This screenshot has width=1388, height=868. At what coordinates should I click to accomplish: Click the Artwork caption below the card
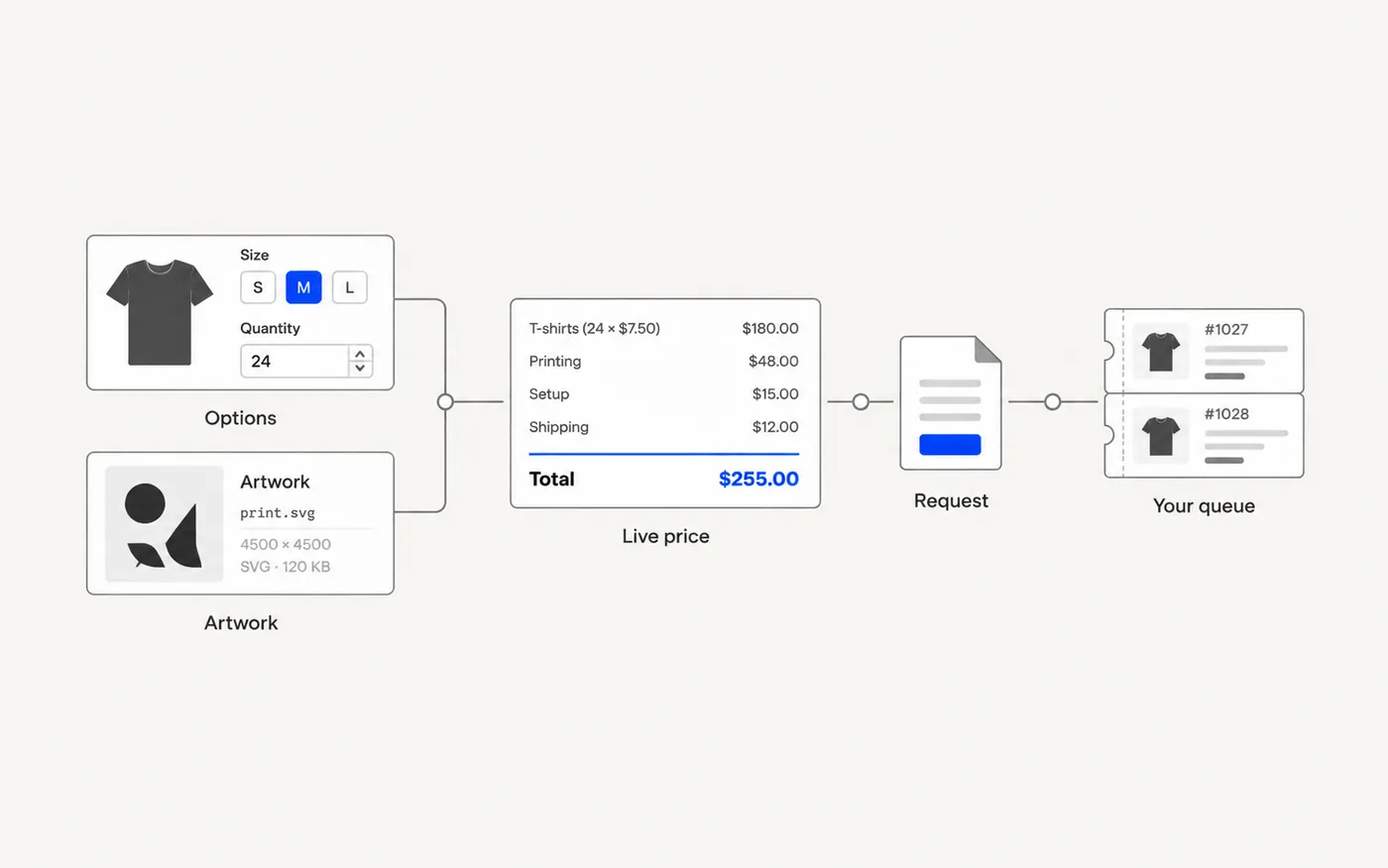[x=241, y=622]
